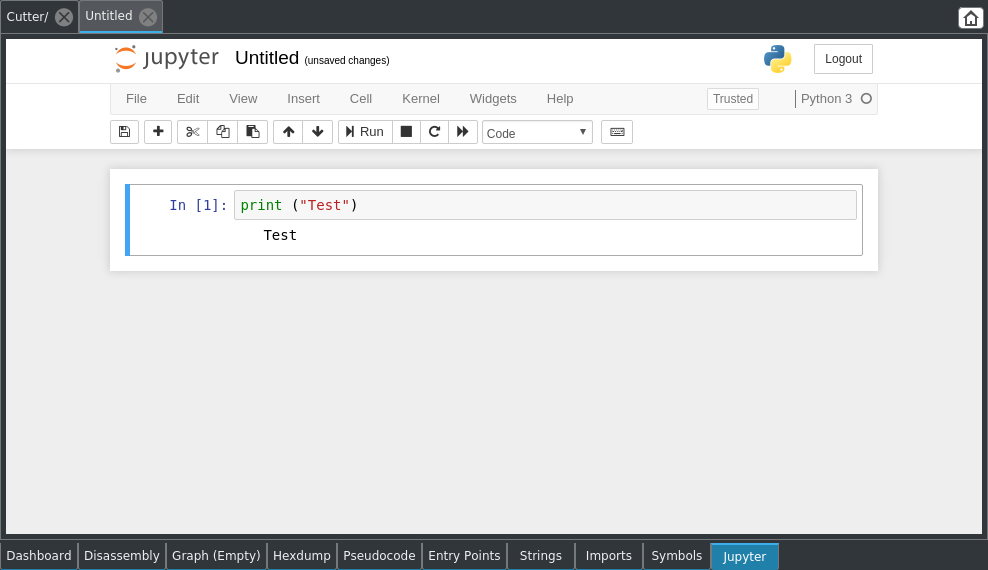Screen dimensions: 988x570
Task: Click the Trusted notebook indicator
Action: coord(733,99)
